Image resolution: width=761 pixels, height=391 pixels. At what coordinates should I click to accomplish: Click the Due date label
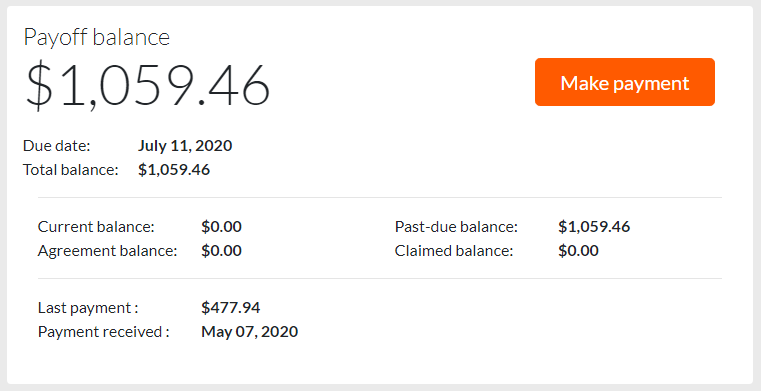pyautogui.click(x=57, y=146)
